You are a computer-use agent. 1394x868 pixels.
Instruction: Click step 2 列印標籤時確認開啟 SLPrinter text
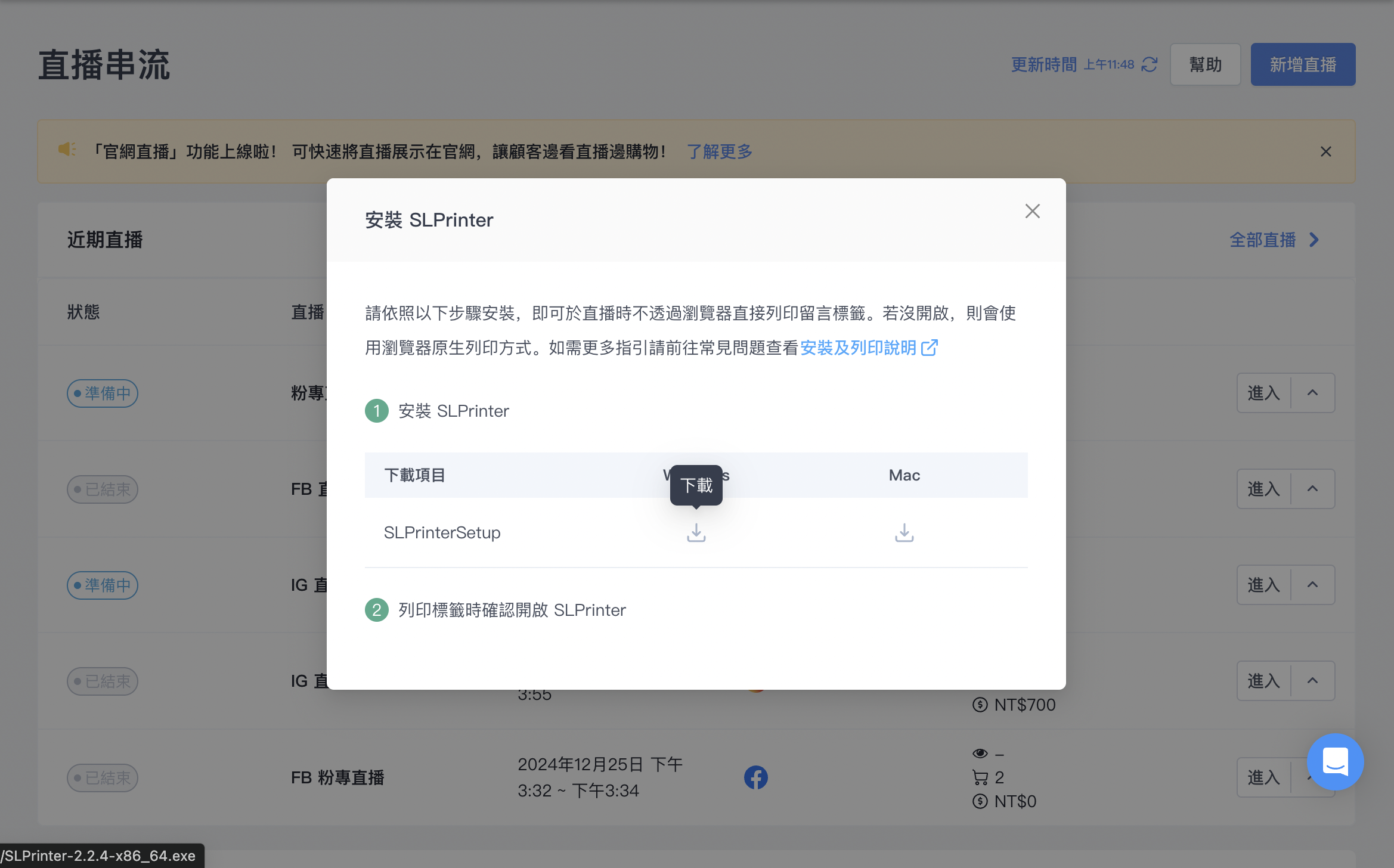pyautogui.click(x=512, y=610)
